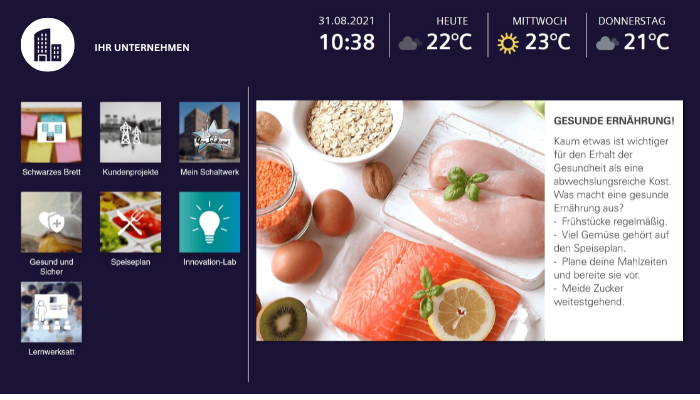Screen dimensions: 700x400
Task: Click the 10:38 clock display
Action: pos(347,42)
